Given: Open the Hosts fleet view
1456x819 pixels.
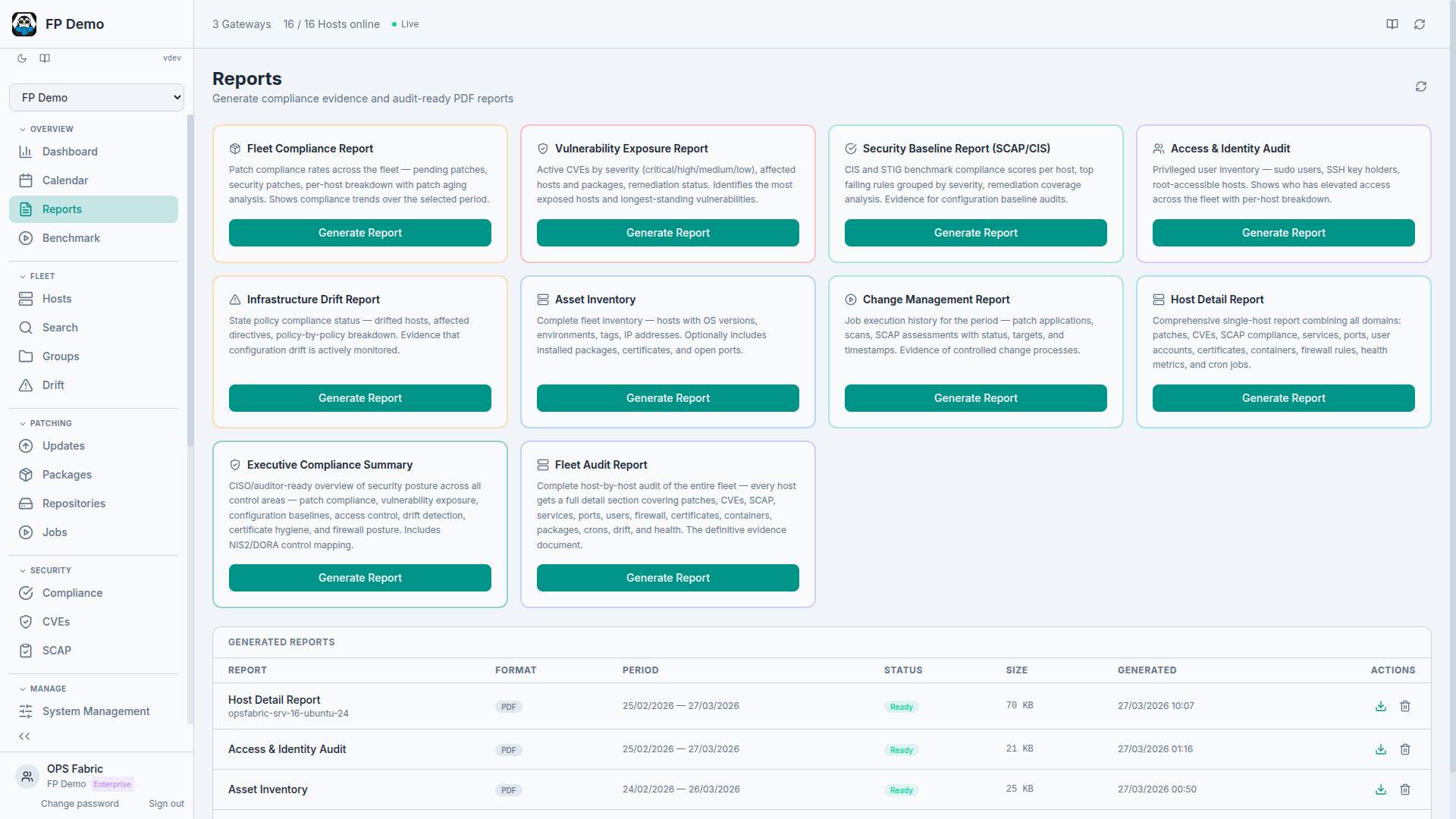Looking at the screenshot, I should click(55, 299).
